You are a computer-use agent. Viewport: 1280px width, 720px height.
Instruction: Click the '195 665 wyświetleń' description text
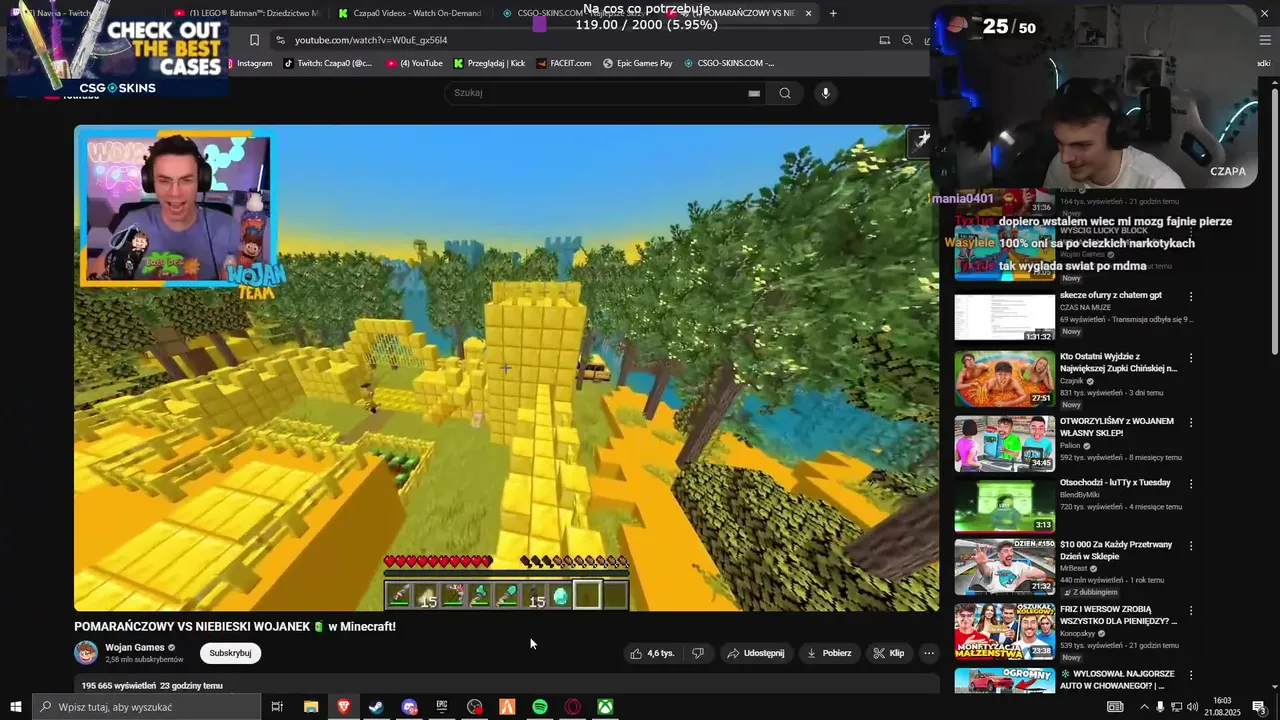click(x=152, y=686)
